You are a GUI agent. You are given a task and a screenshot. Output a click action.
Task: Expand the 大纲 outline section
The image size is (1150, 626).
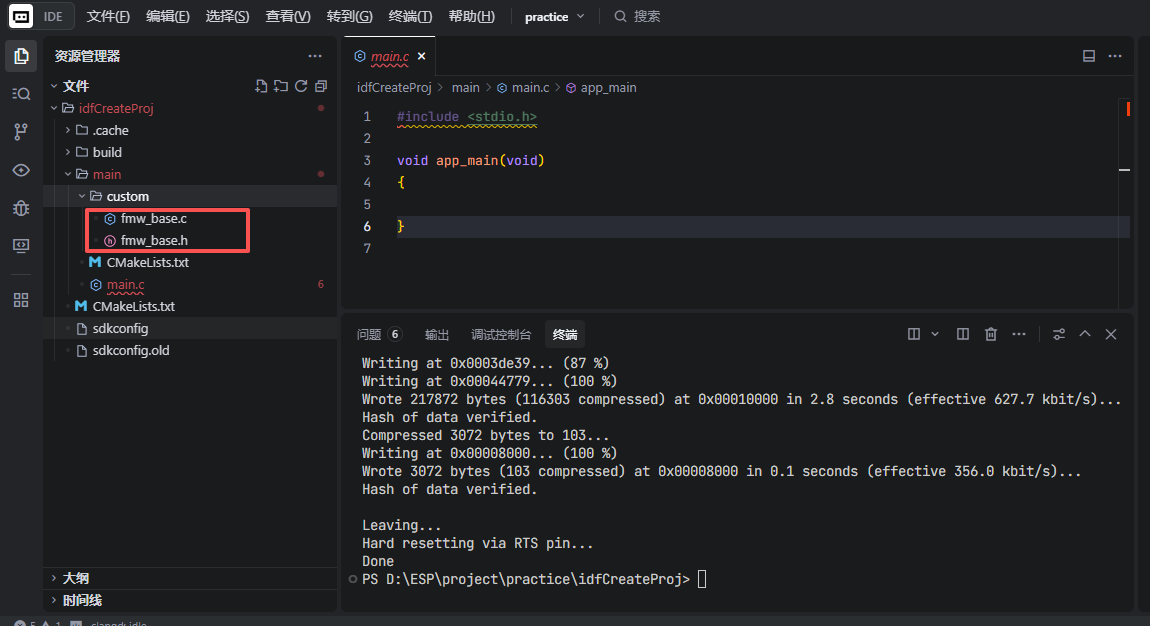click(x=54, y=578)
